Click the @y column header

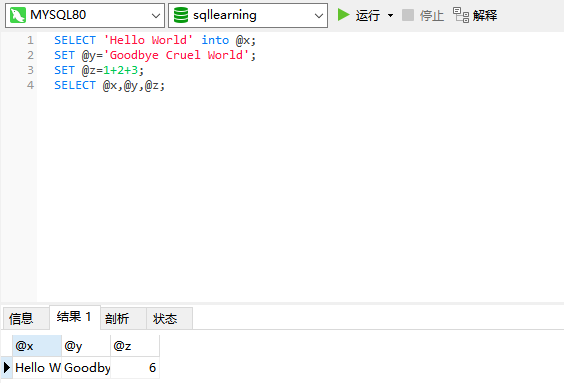click(86, 346)
